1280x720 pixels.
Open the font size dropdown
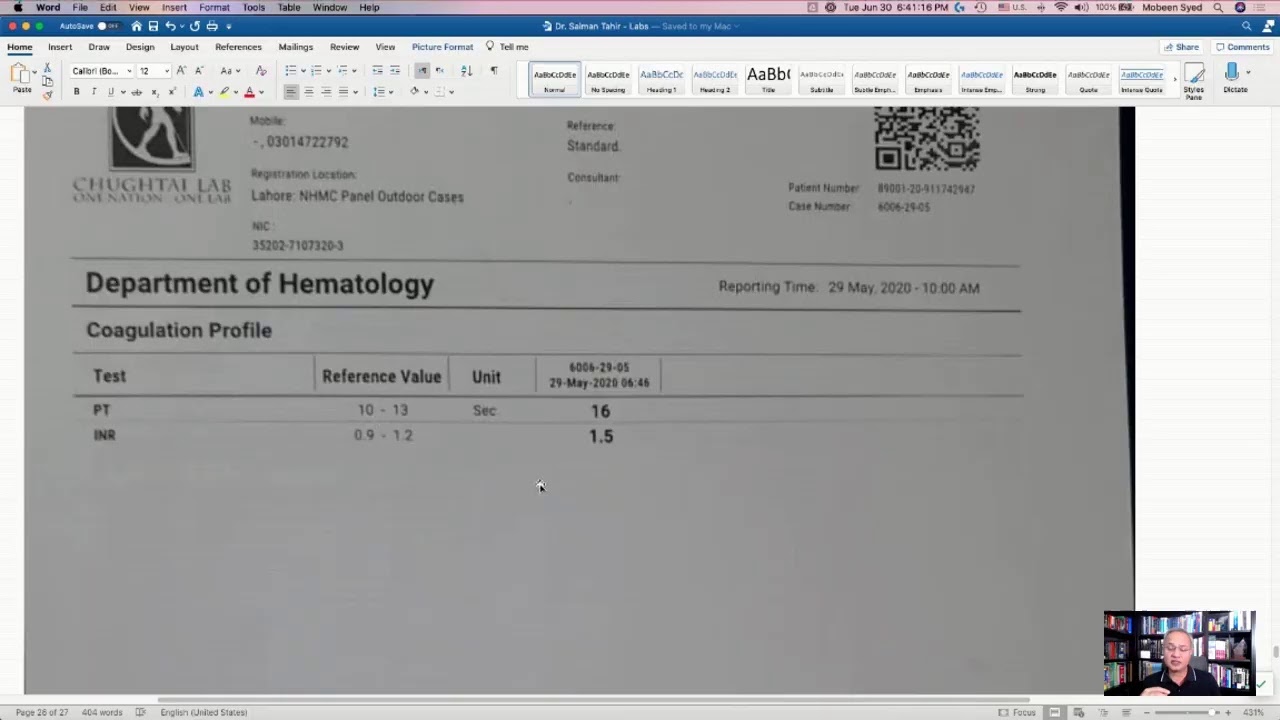pos(166,71)
